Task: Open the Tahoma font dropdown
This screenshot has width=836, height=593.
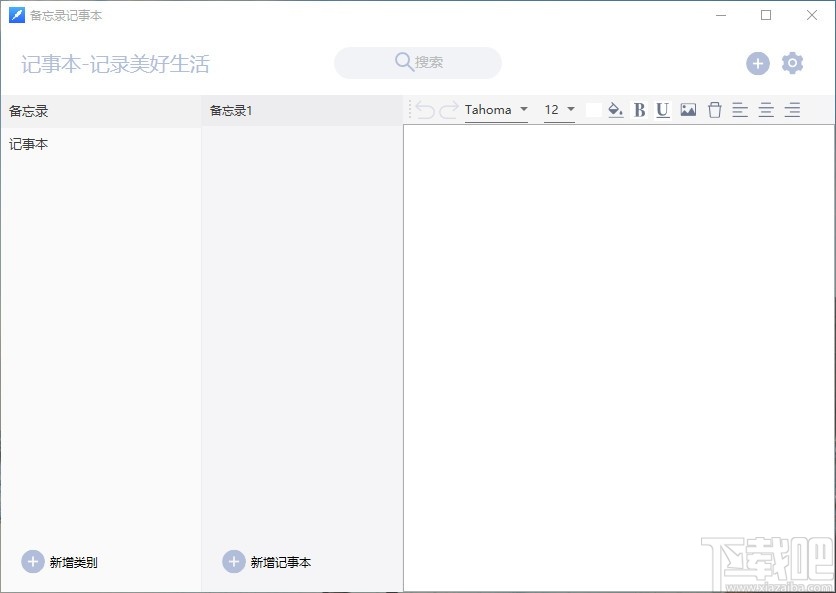Action: (x=496, y=110)
